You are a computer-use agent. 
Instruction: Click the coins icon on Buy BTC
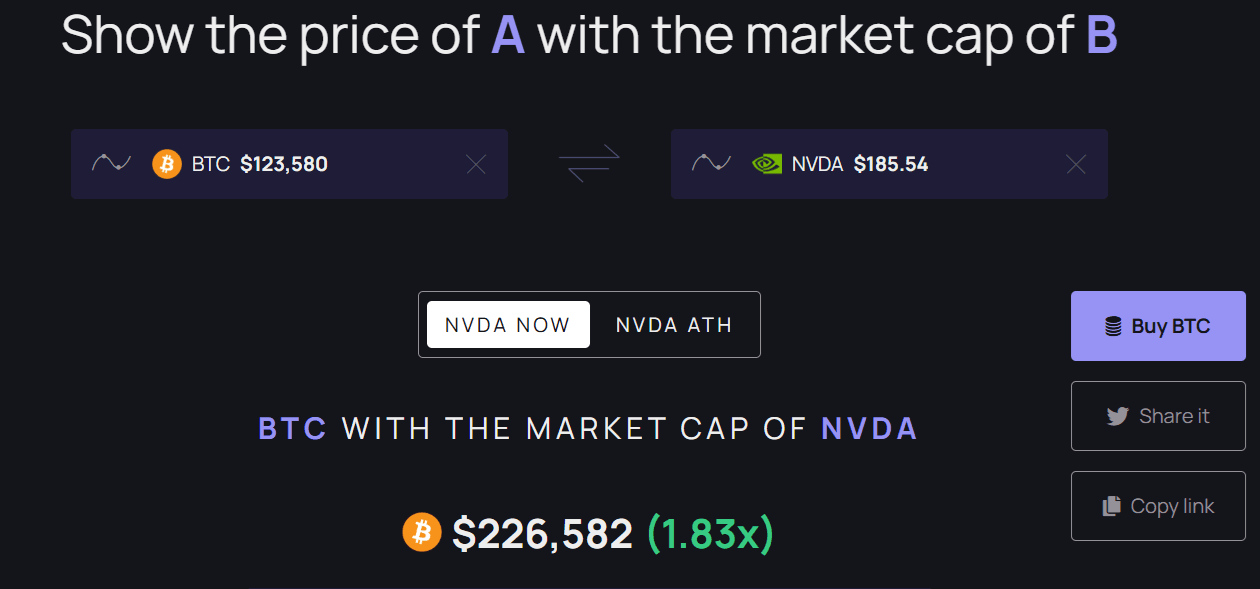point(1113,326)
